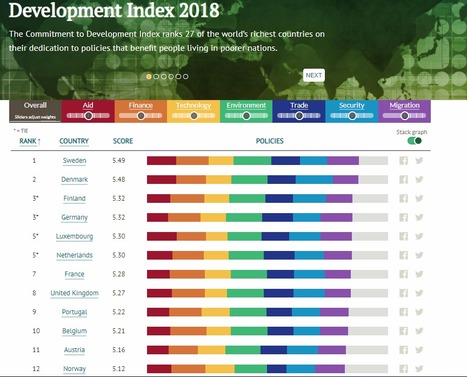Tweet Sweden's ranking via Twitter icon
This screenshot has width=467, height=377.
[x=419, y=161]
